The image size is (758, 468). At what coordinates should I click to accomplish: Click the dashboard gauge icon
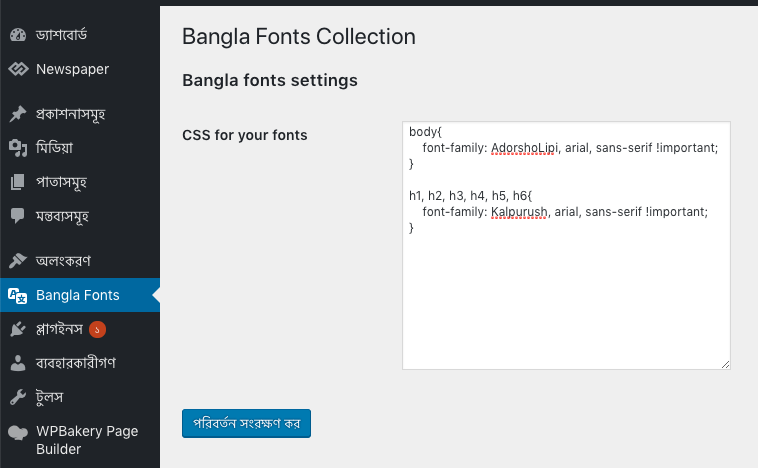point(18,35)
